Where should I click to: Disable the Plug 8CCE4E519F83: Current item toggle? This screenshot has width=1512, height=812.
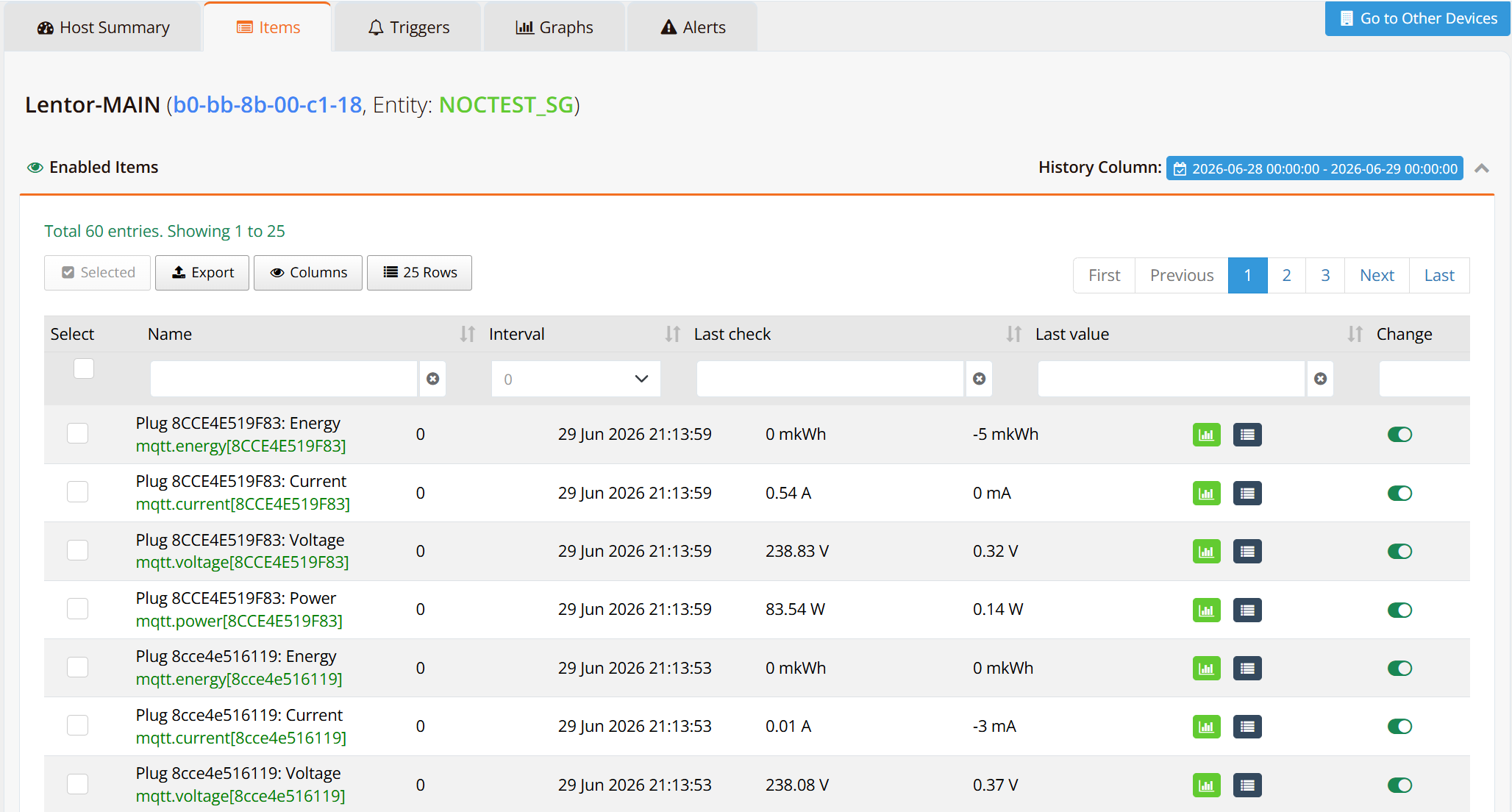pyautogui.click(x=1399, y=493)
